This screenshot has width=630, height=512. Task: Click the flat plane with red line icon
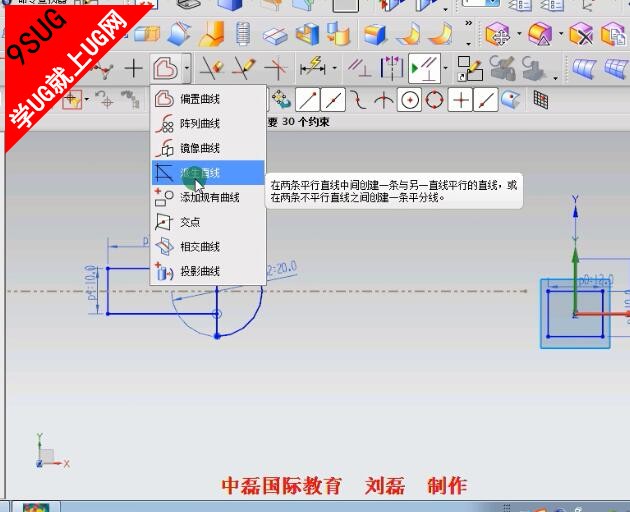coord(275,35)
